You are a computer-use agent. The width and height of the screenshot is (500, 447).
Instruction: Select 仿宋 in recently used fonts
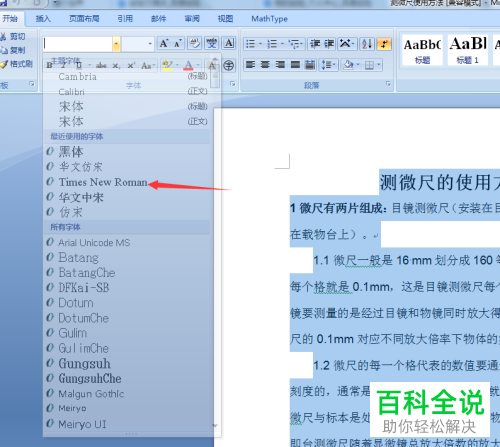pyautogui.click(x=127, y=212)
